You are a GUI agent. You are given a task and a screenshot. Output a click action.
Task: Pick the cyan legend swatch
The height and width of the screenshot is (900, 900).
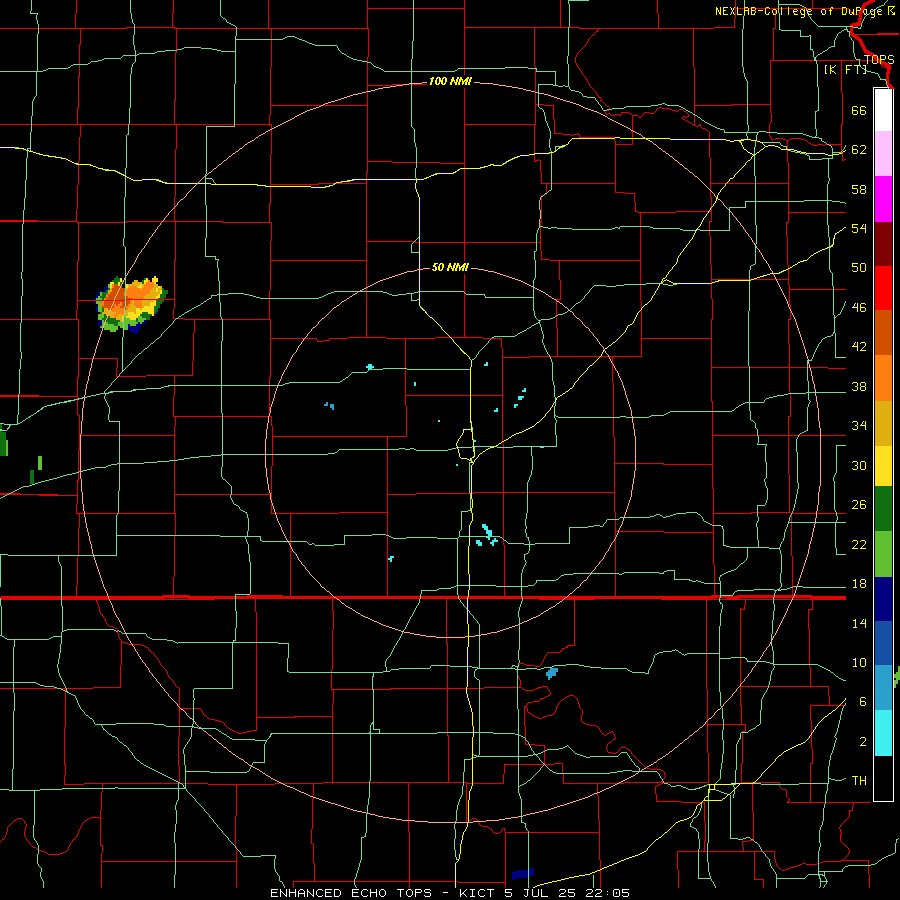[x=883, y=732]
